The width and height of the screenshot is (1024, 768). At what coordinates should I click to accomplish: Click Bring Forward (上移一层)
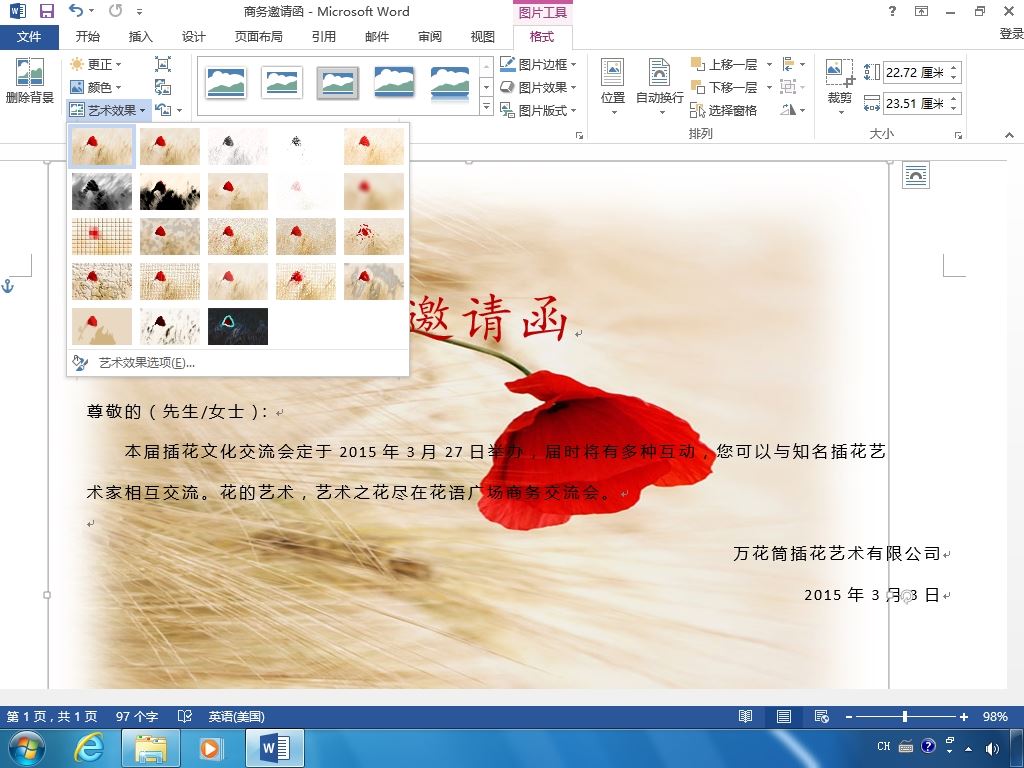(724, 64)
